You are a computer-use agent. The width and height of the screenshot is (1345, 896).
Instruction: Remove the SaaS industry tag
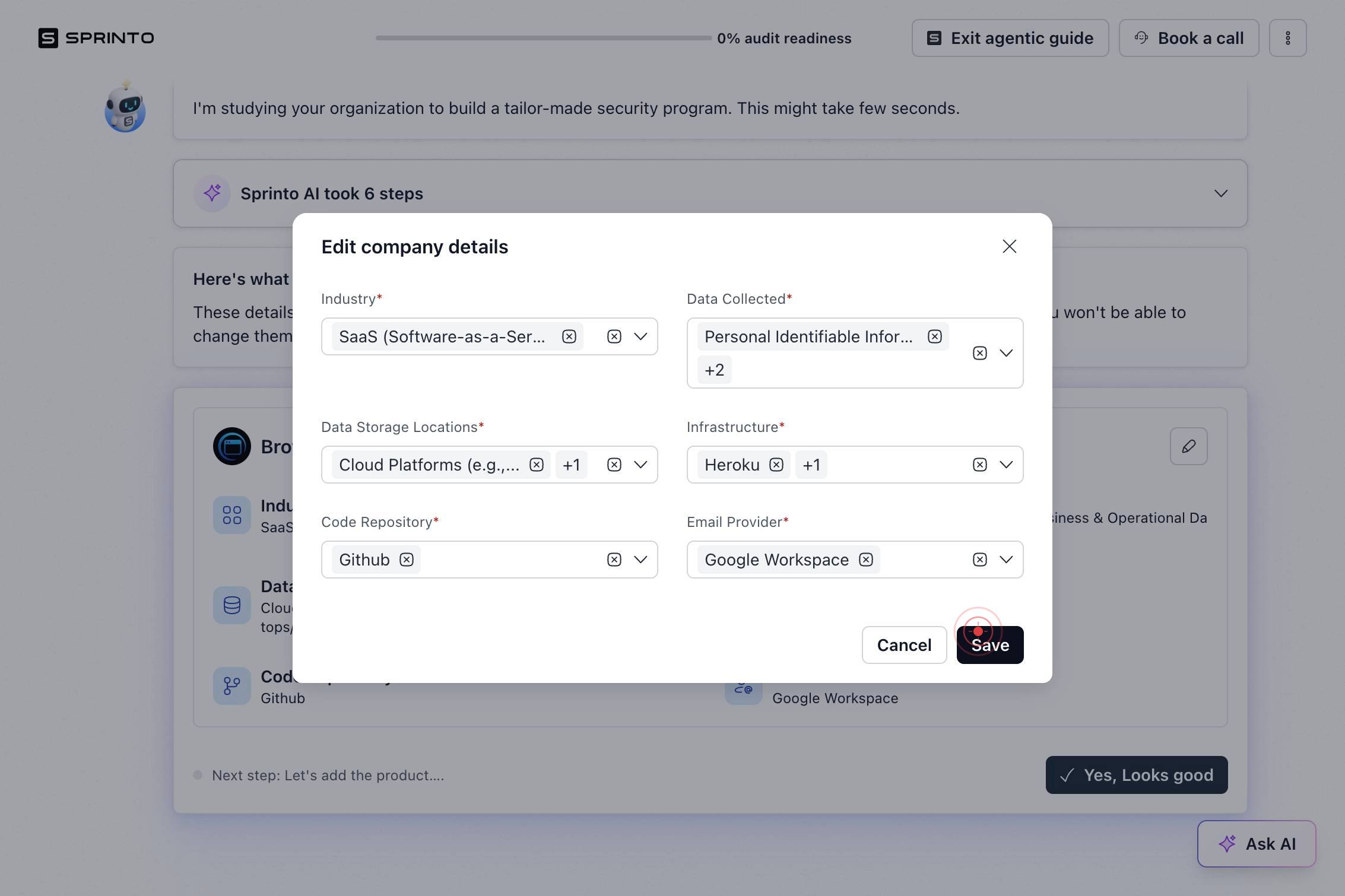point(569,336)
